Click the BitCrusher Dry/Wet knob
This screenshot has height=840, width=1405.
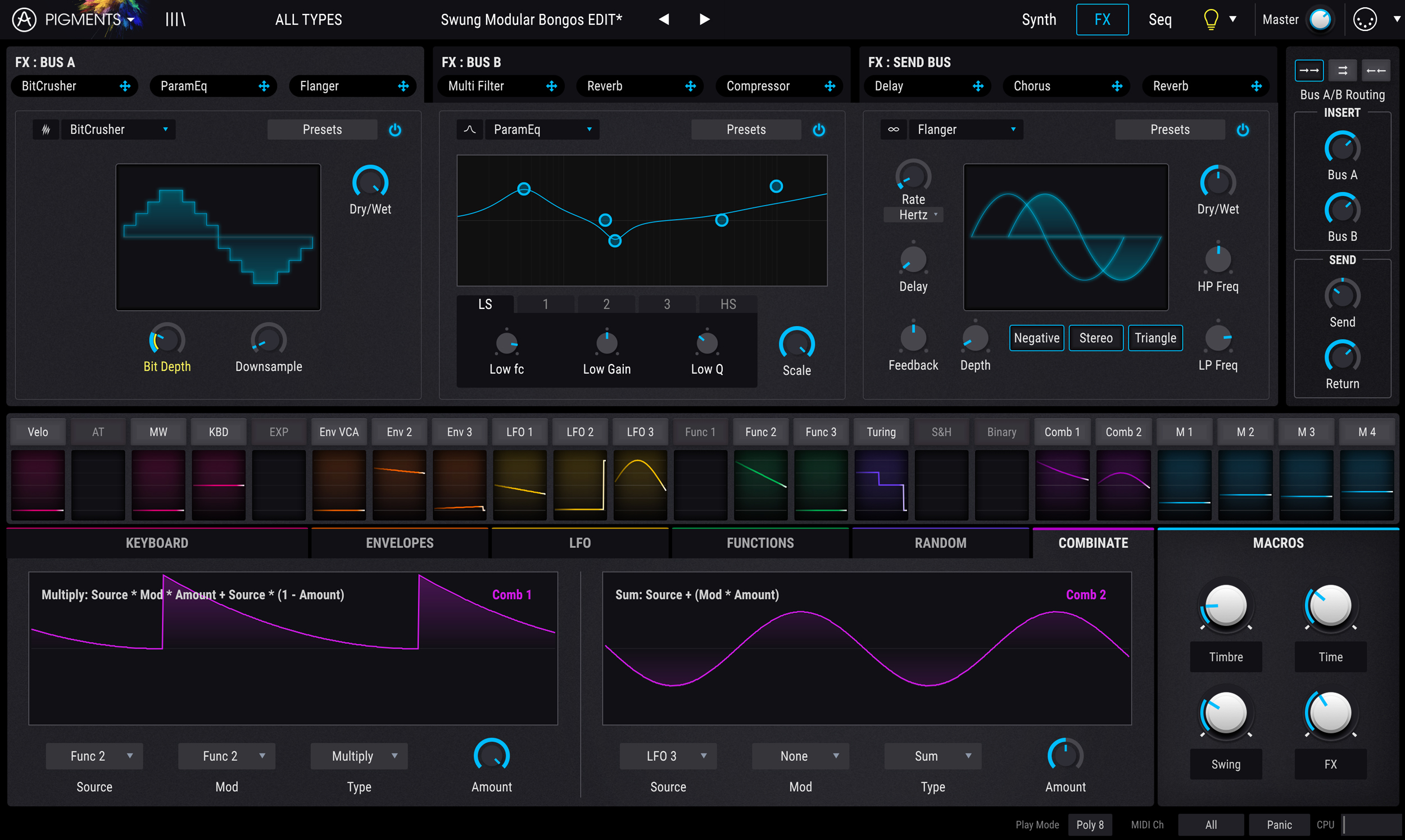[x=370, y=183]
